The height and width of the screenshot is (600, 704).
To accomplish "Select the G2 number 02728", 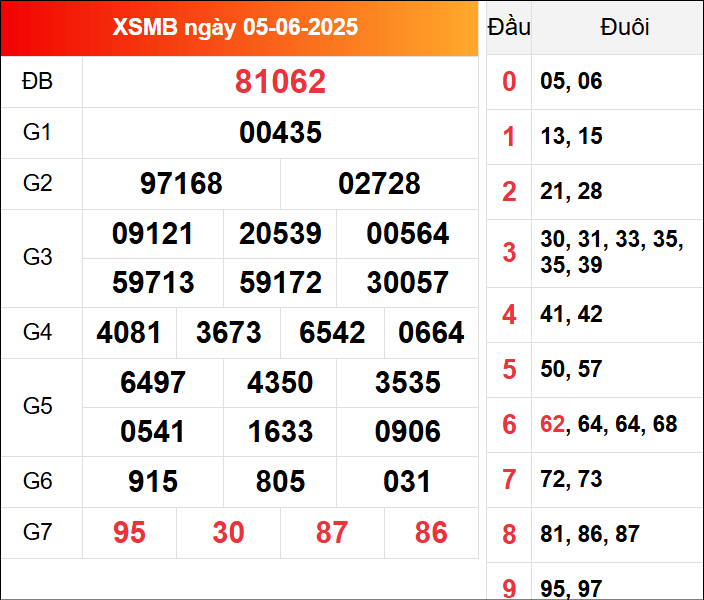I will (x=379, y=183).
